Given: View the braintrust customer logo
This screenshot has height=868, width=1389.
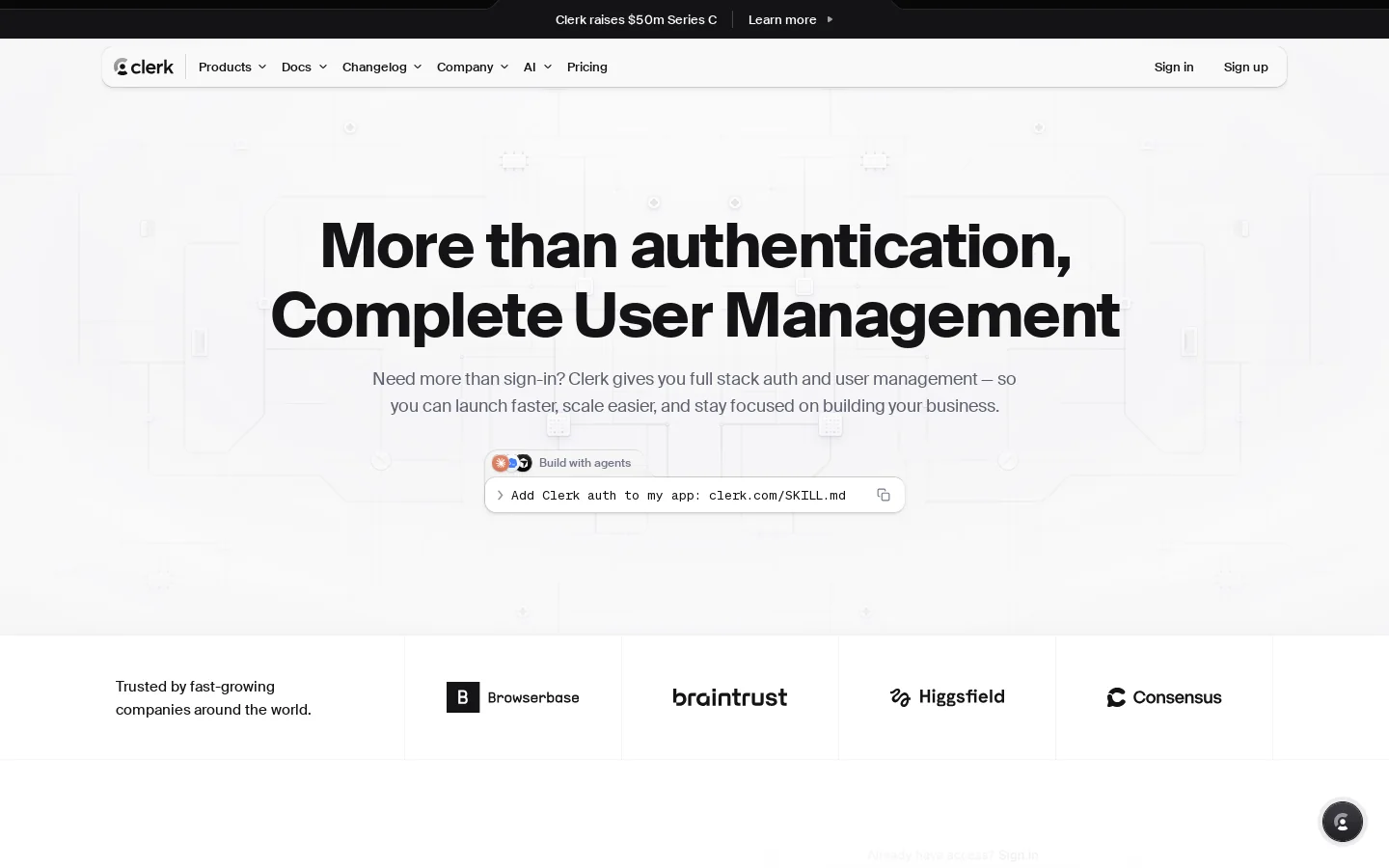Looking at the screenshot, I should [730, 697].
